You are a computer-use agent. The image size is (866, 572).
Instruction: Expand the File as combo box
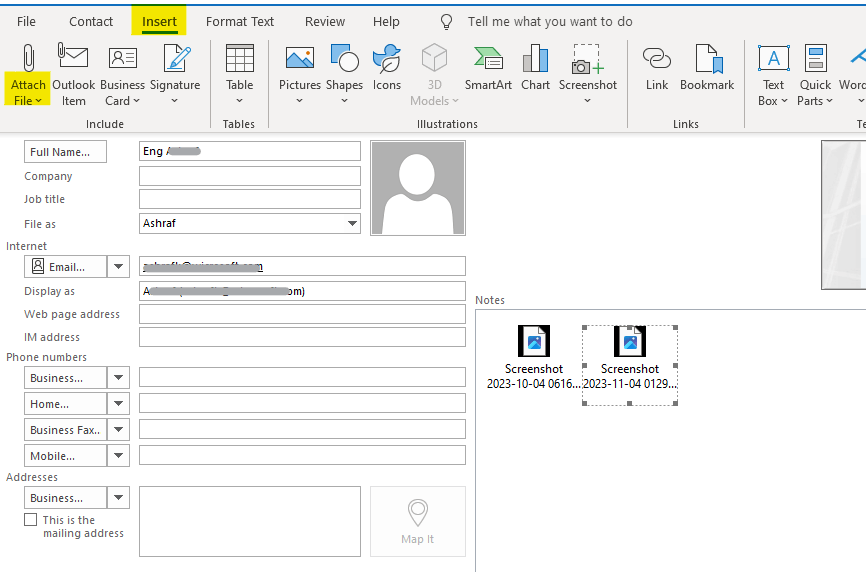click(x=352, y=224)
